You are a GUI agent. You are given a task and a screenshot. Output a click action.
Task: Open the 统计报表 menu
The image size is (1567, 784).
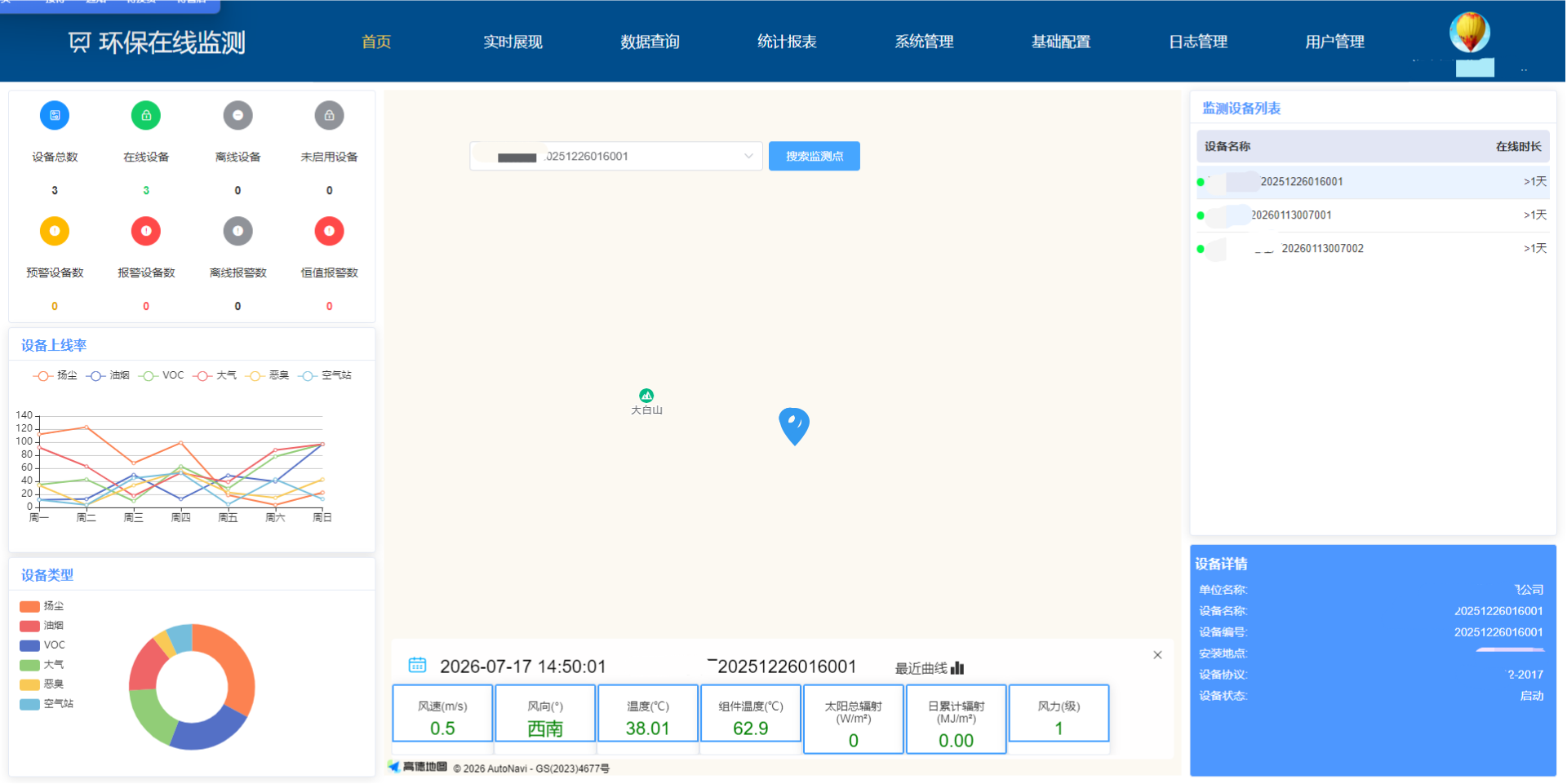(787, 42)
